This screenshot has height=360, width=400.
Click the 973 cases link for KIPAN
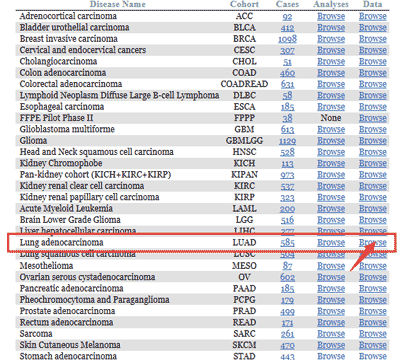pos(287,175)
